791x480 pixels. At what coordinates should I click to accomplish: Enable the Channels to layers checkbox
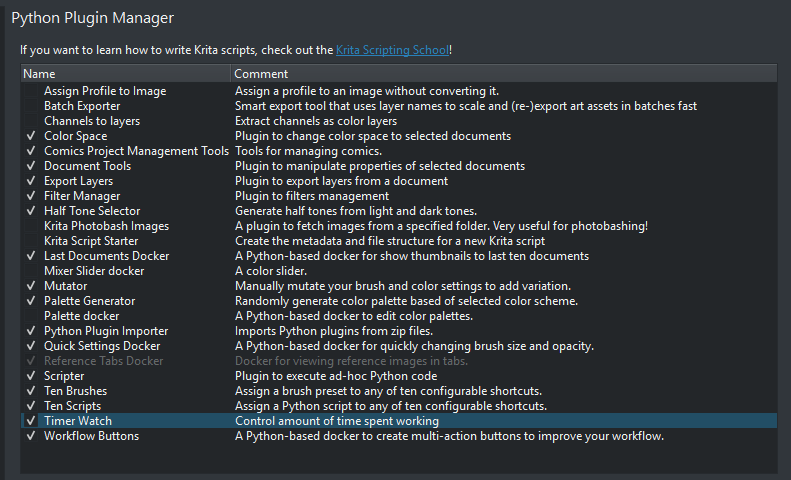click(x=31, y=121)
